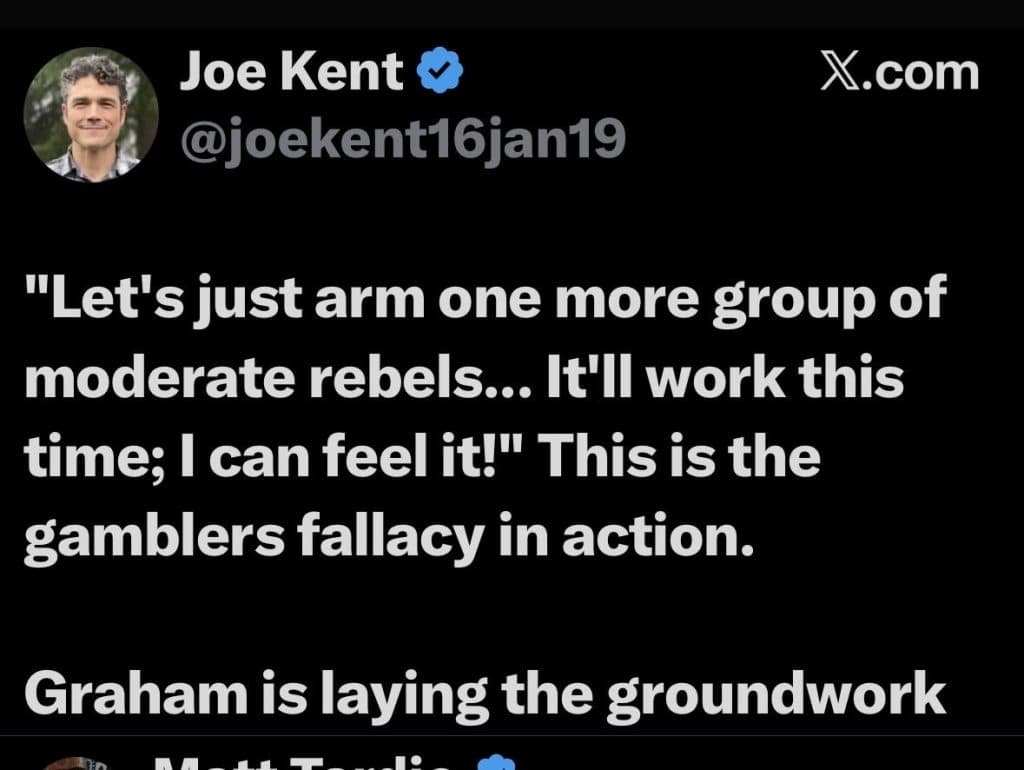Click the 'Let's just arm one more group' line
1024x770 pixels.
[486, 299]
